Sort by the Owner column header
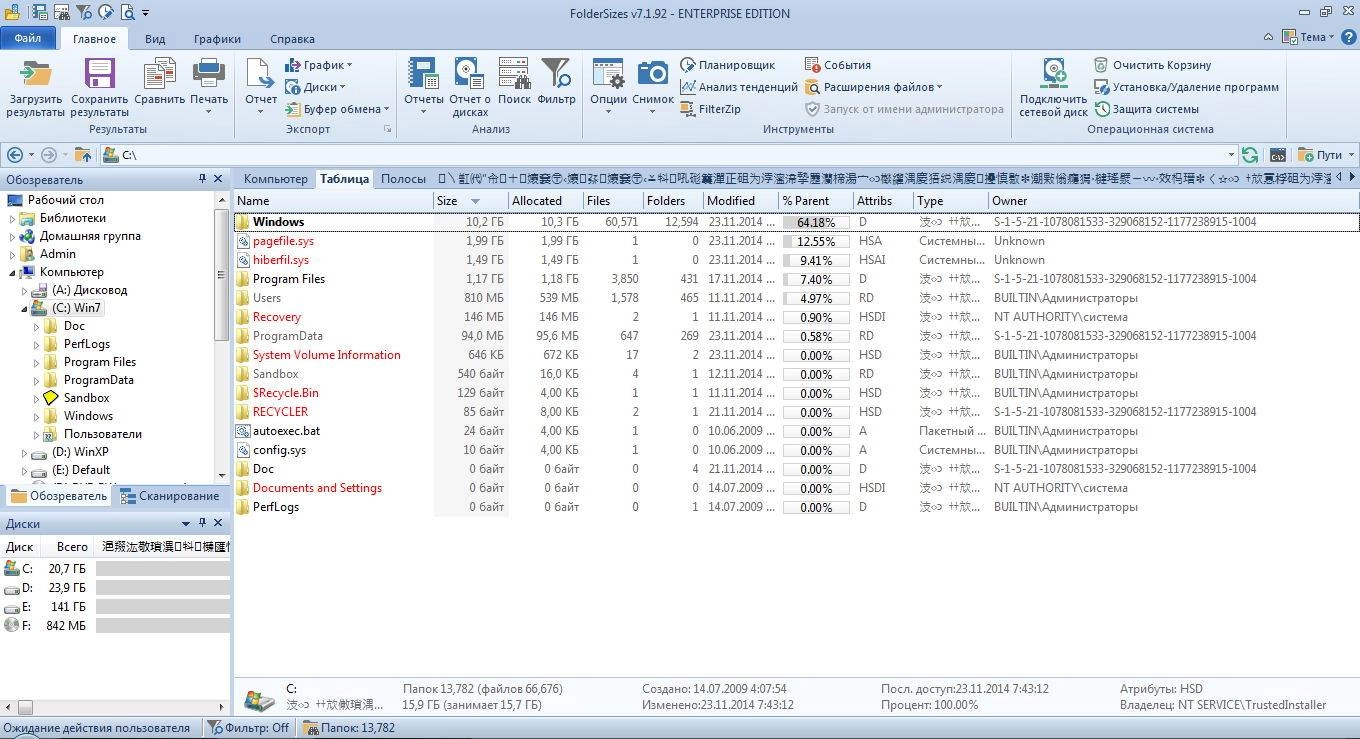1360x739 pixels. point(1173,201)
